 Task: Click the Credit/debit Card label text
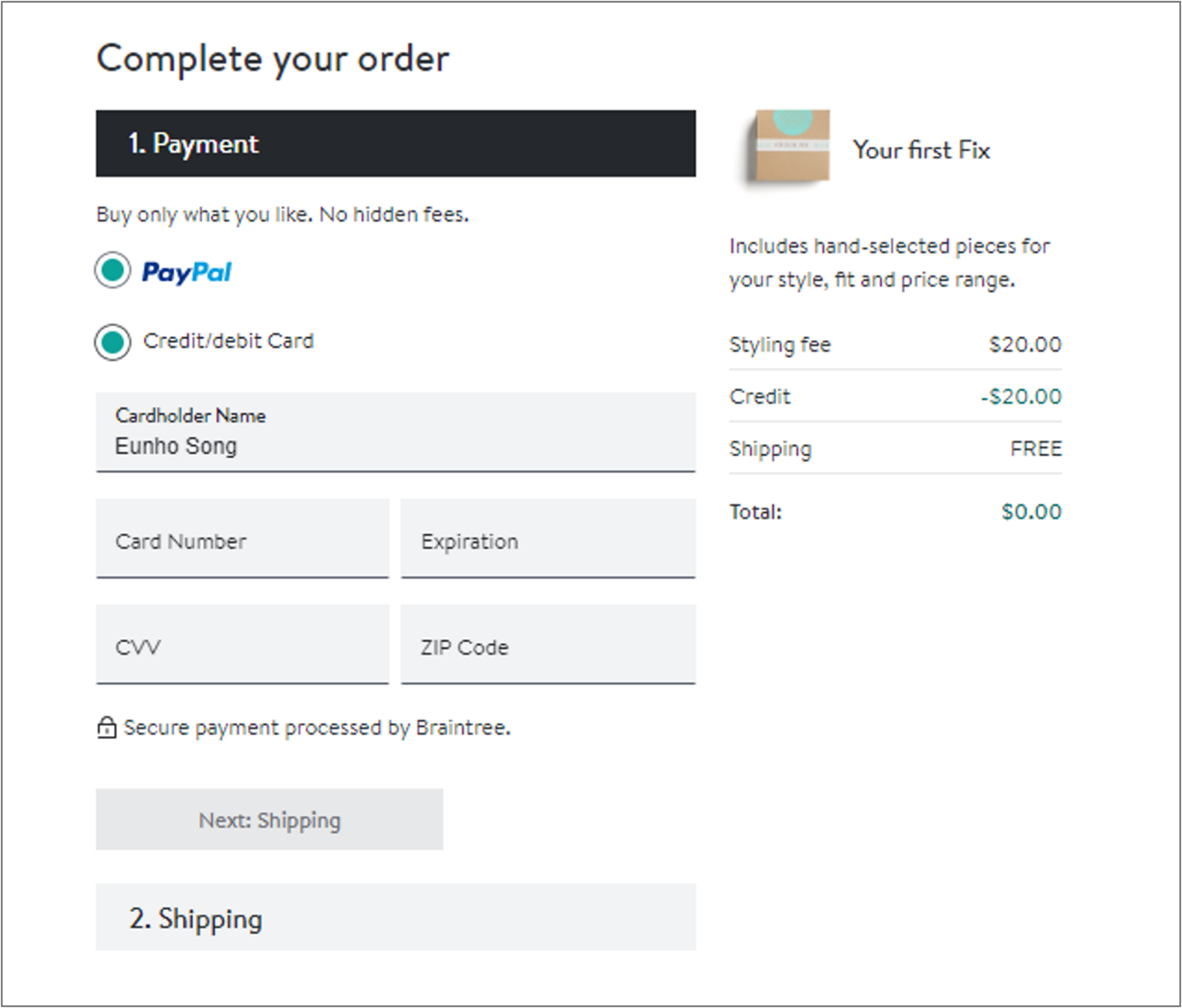click(x=228, y=341)
